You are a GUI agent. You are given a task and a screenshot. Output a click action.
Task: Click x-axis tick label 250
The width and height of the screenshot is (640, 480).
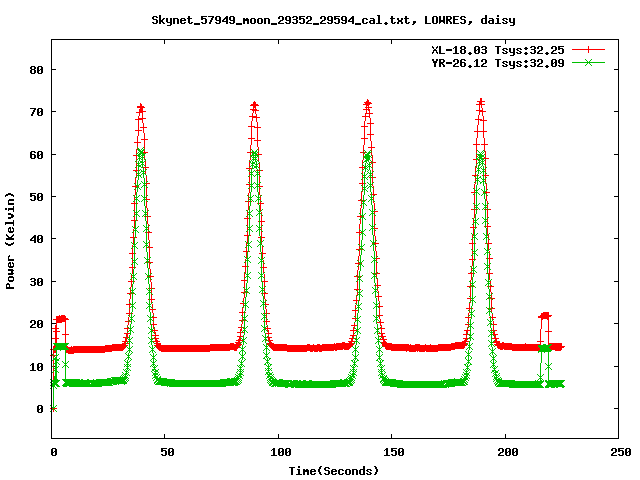pyautogui.click(x=621, y=452)
